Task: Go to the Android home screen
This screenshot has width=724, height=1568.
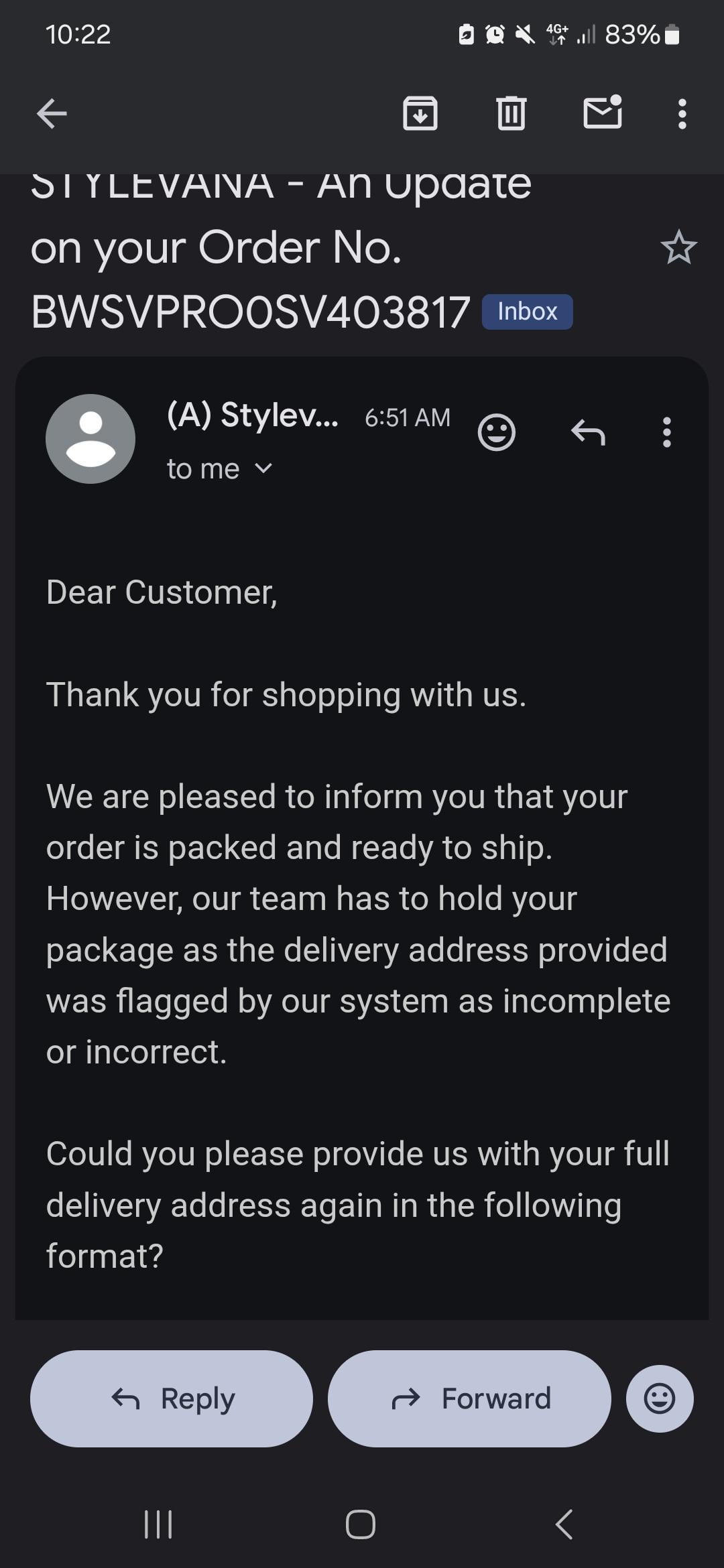Action: (x=361, y=1524)
